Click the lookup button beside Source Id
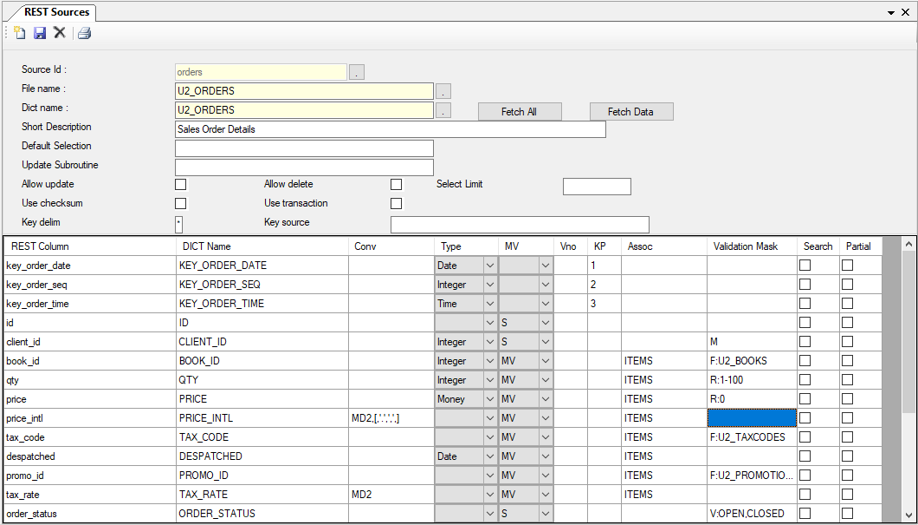 [357, 72]
